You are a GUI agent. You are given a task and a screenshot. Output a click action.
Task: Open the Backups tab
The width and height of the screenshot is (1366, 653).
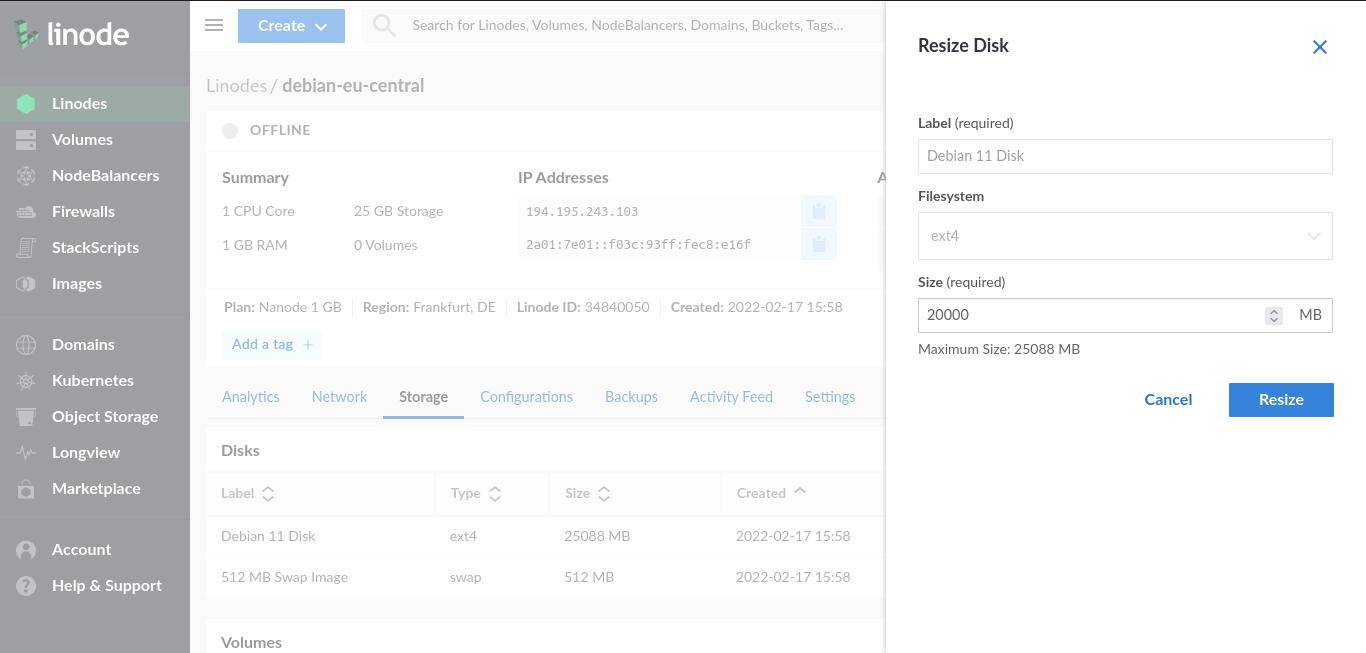[x=631, y=397]
